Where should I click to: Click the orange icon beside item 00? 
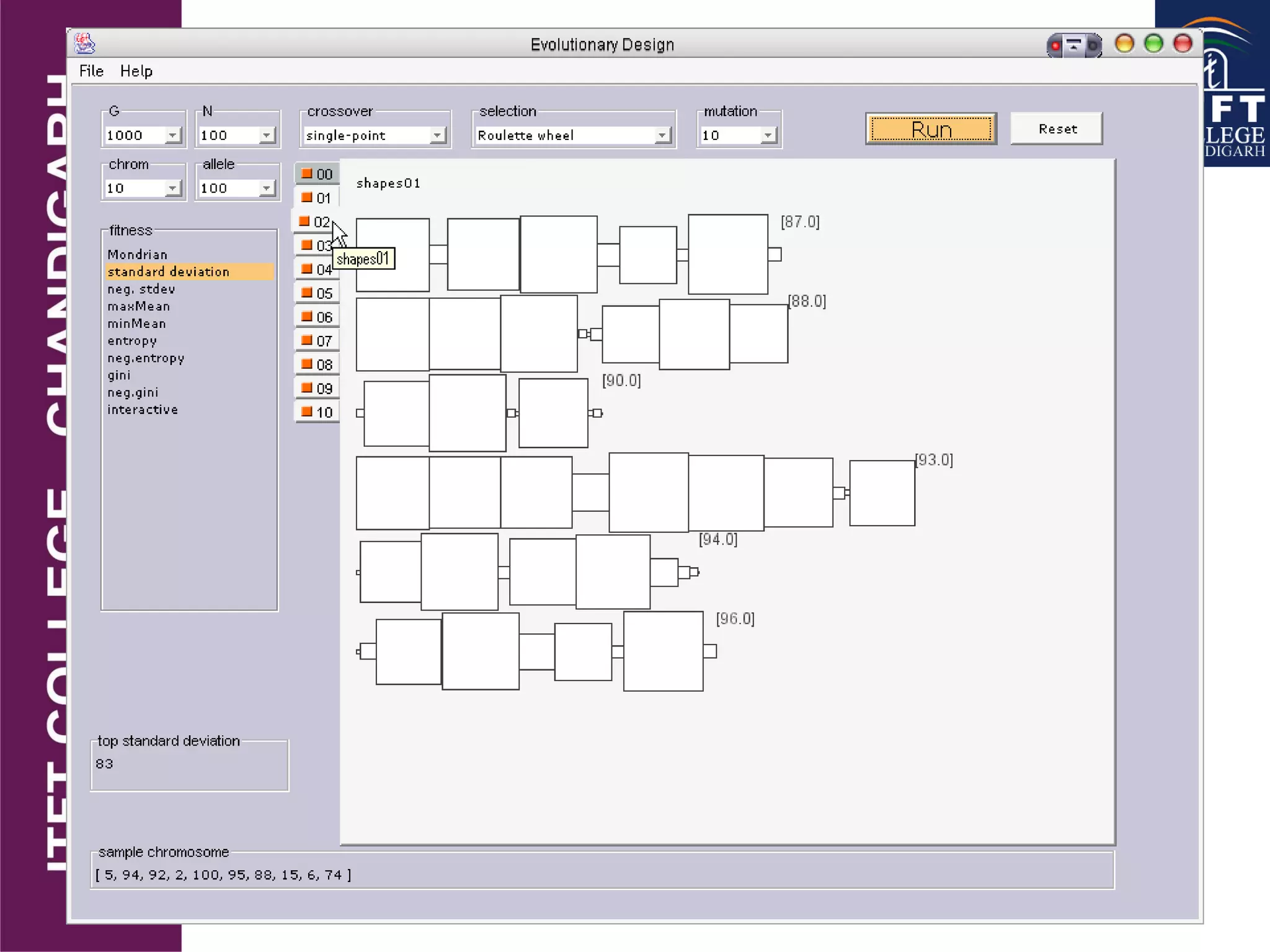pos(306,174)
